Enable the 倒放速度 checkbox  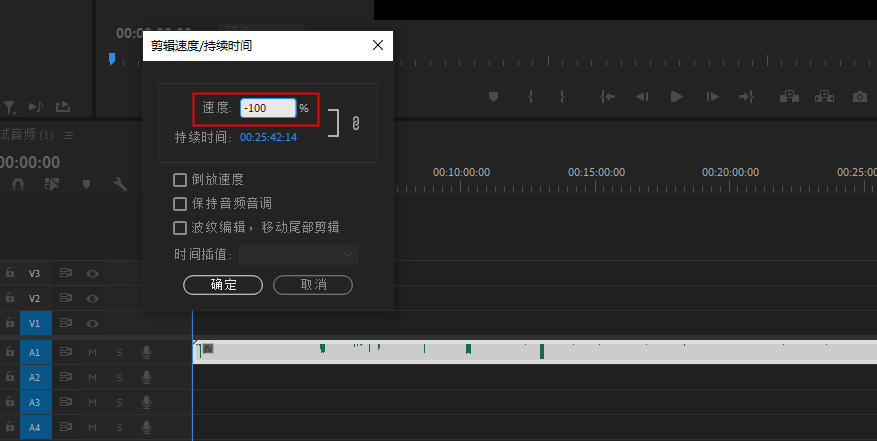pos(180,180)
